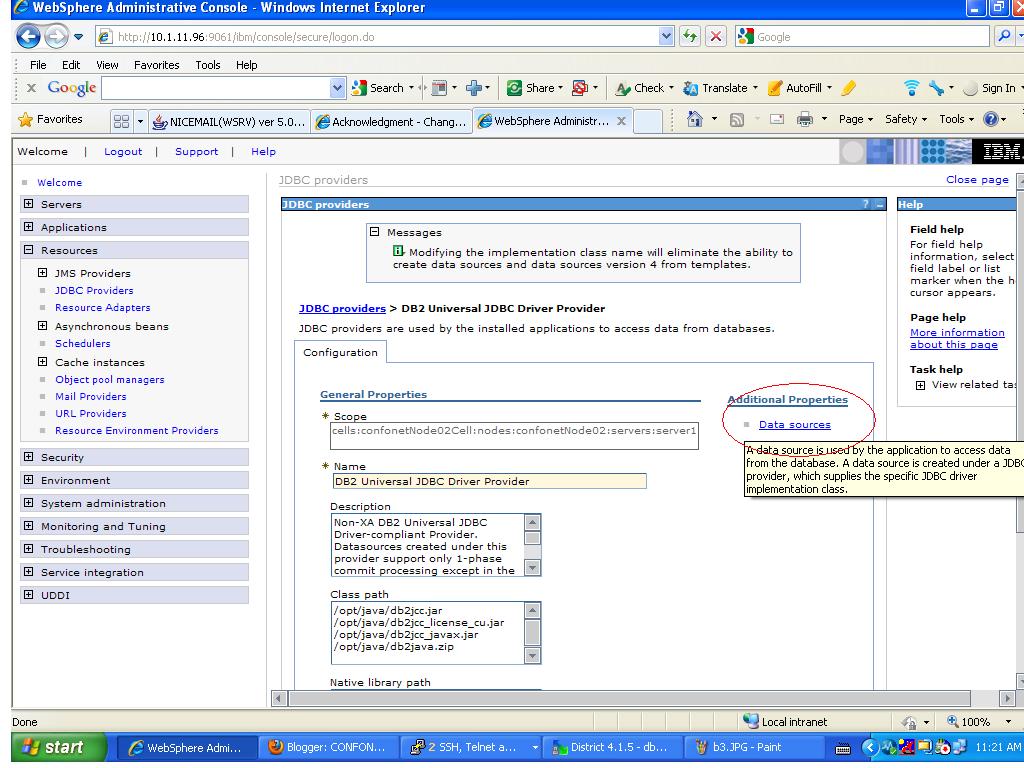Click the browser Forward arrow button
Screen dimensions: 1024x768
pos(56,37)
